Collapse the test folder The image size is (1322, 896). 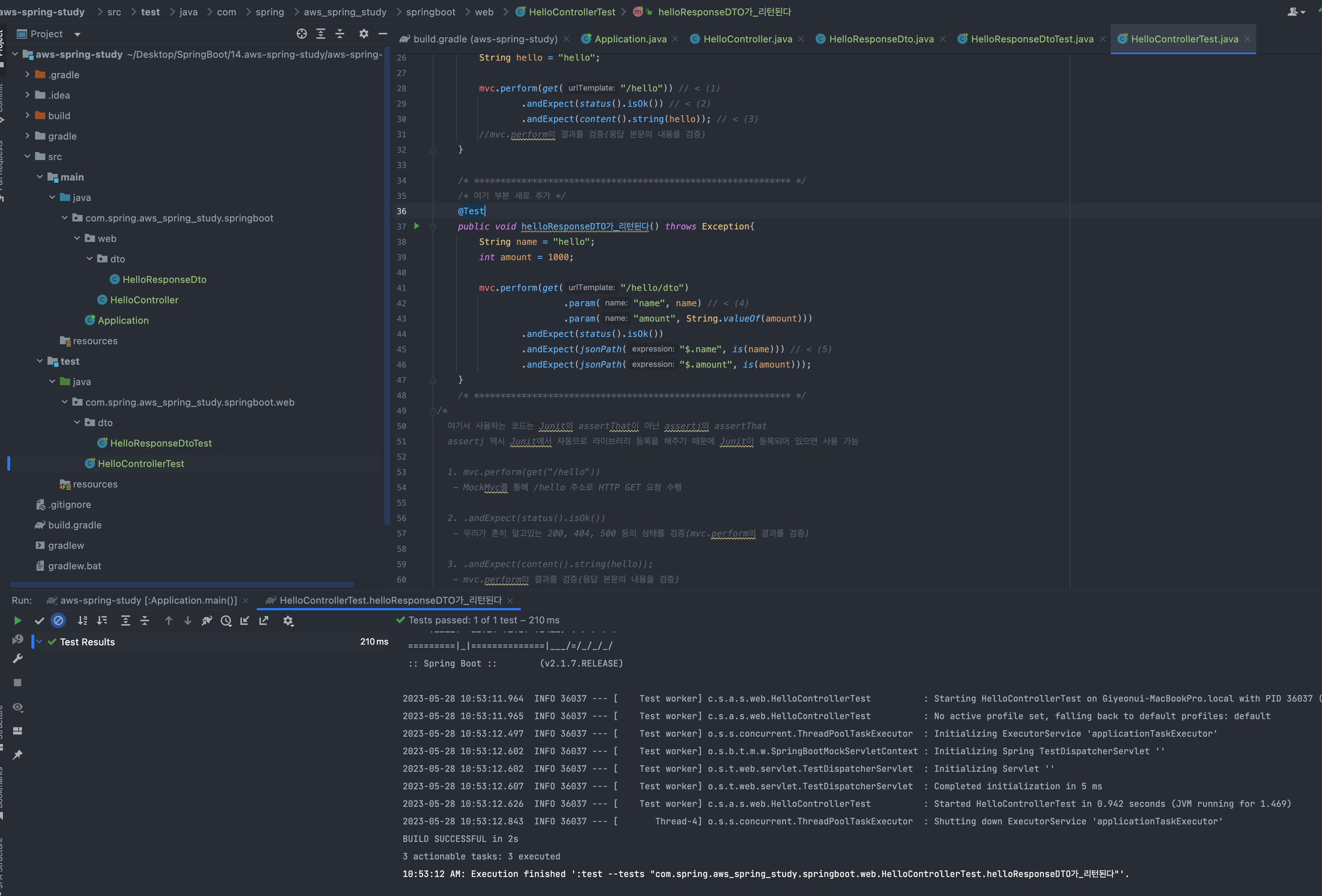pos(40,361)
